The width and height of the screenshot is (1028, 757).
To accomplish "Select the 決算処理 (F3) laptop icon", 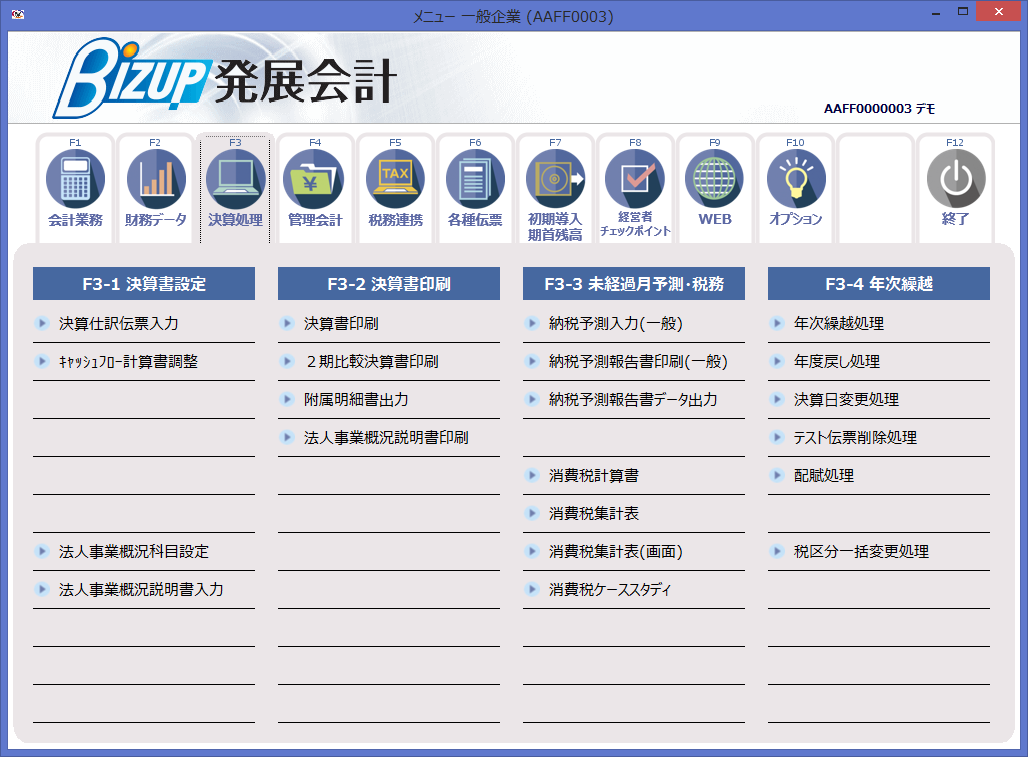I will (x=236, y=180).
